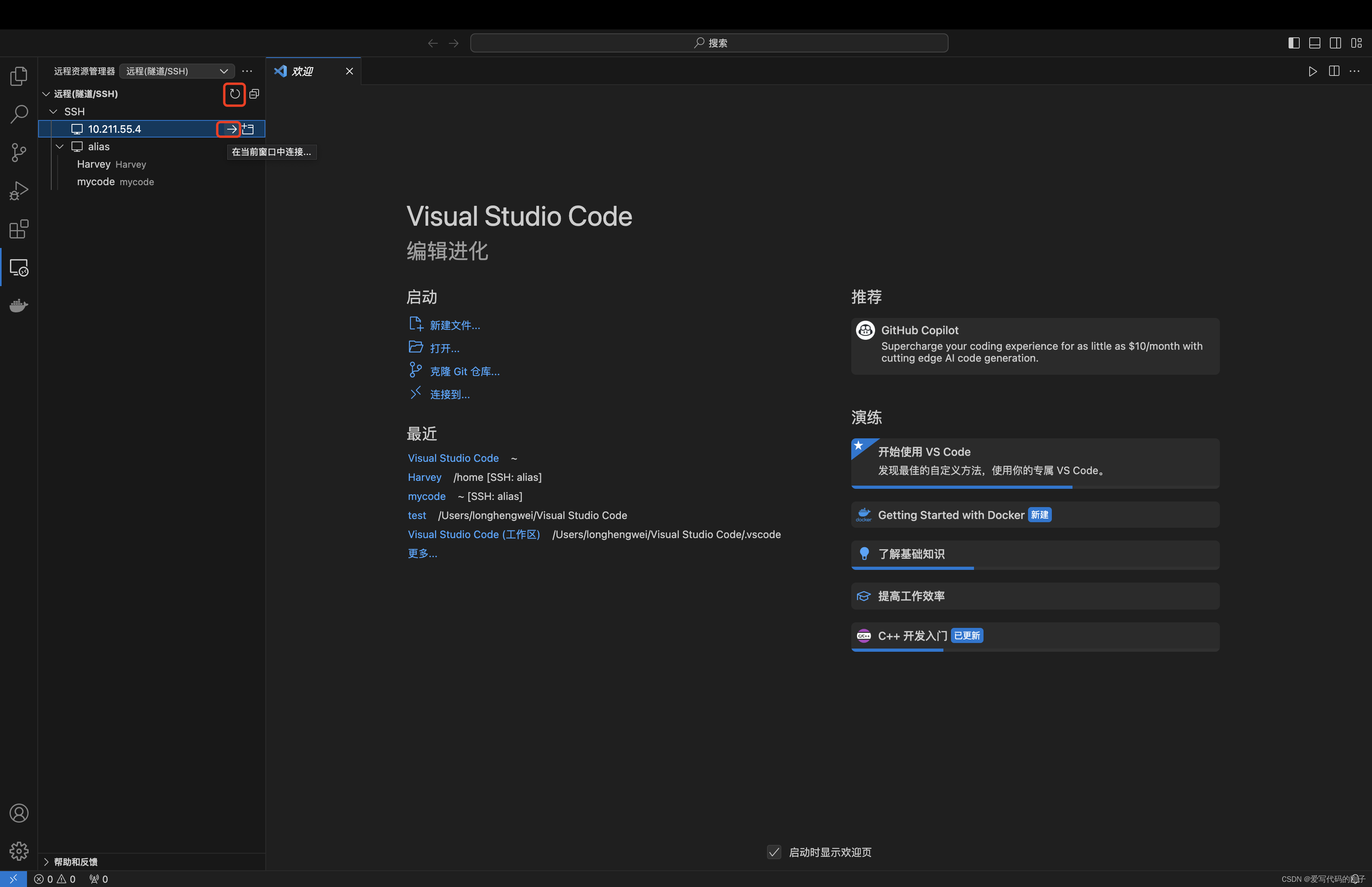Open the Run and Debug view
The image size is (1372, 887).
[x=18, y=191]
